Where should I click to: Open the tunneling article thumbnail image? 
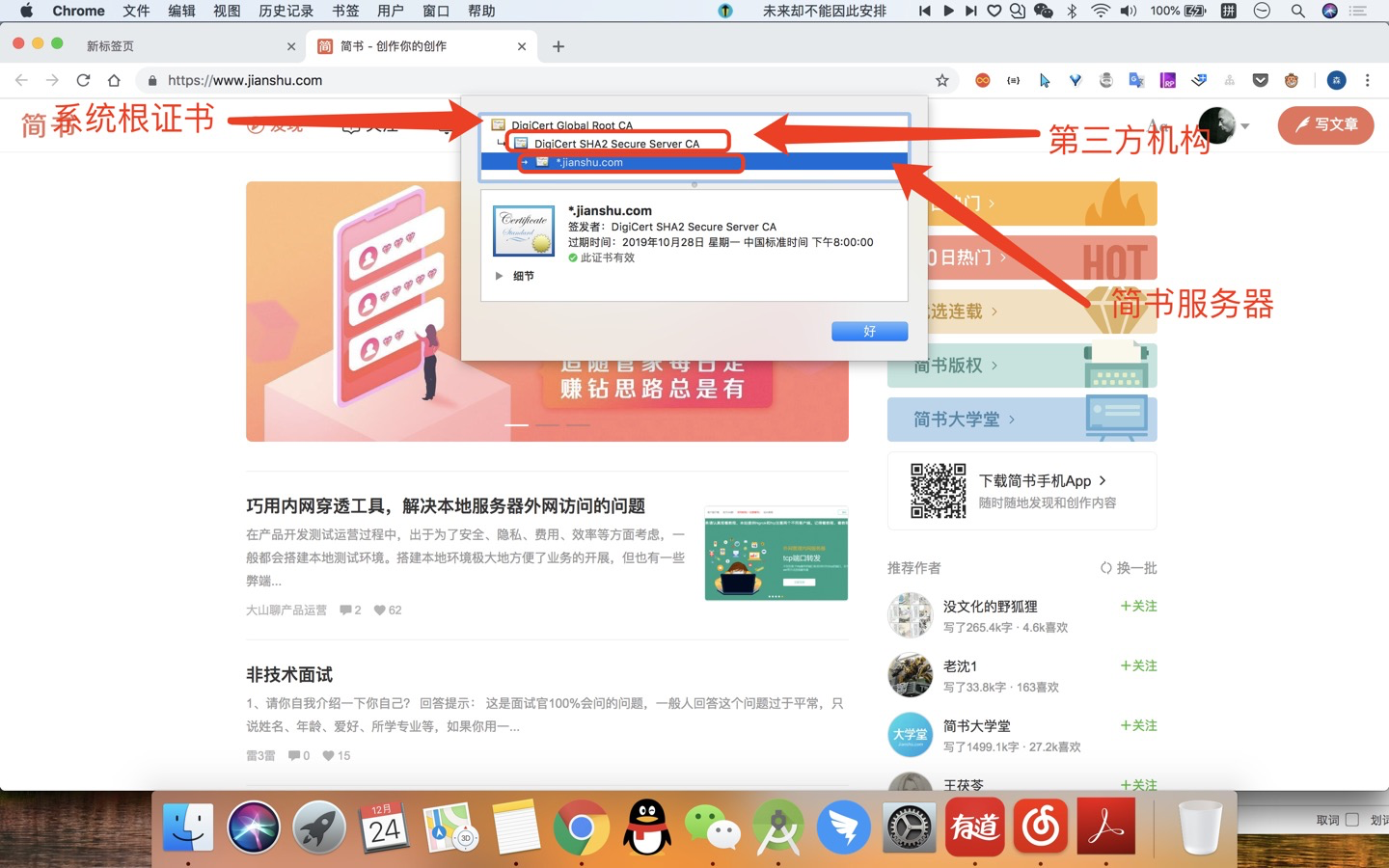pyautogui.click(x=776, y=554)
